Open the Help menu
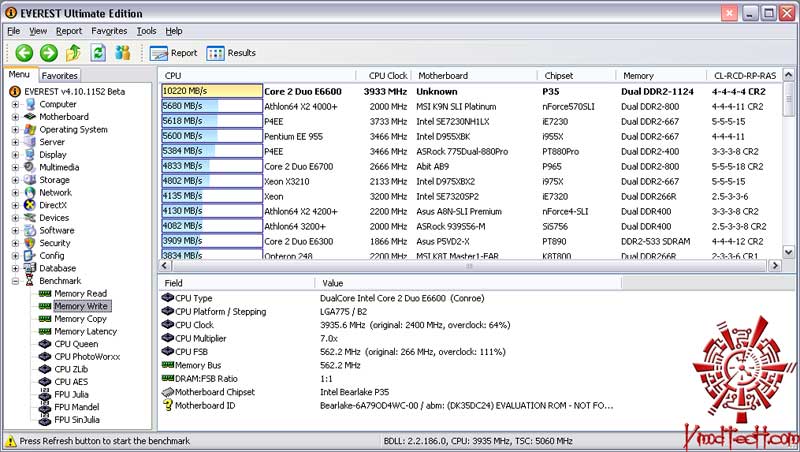 coord(174,31)
